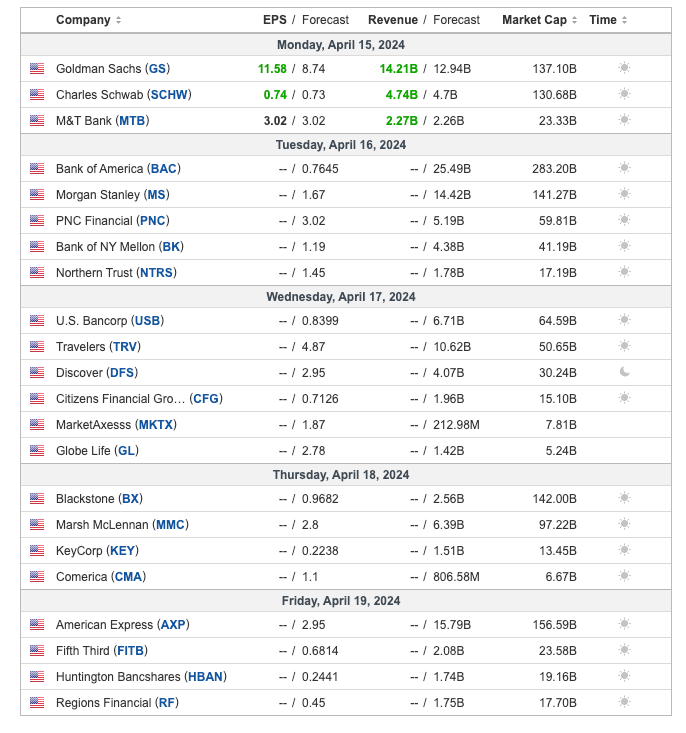Click the Revenue column header
Image resolution: width=686 pixels, height=733 pixels.
pyautogui.click(x=393, y=20)
